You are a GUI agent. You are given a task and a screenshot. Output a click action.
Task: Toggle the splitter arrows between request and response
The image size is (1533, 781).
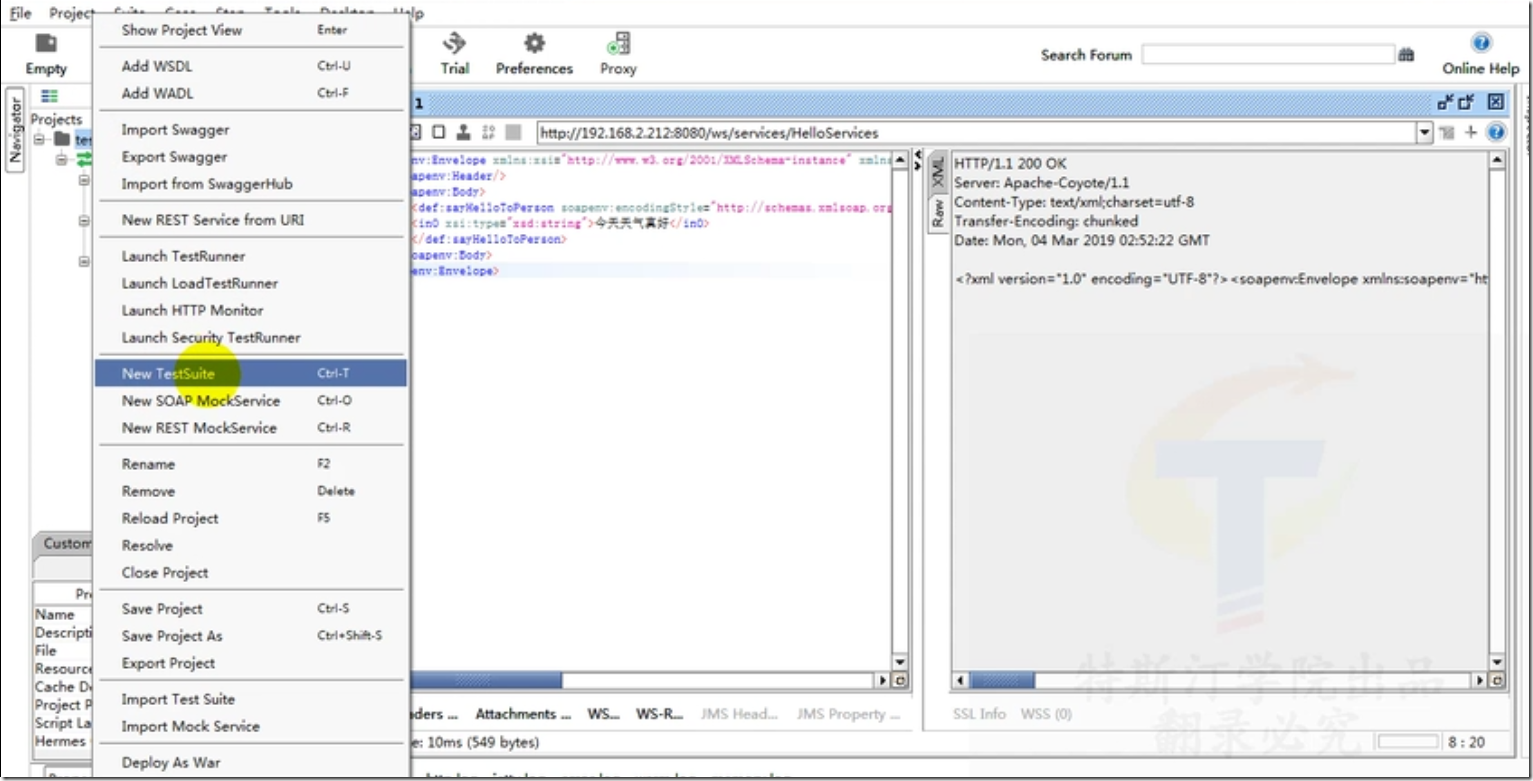pyautogui.click(x=918, y=159)
